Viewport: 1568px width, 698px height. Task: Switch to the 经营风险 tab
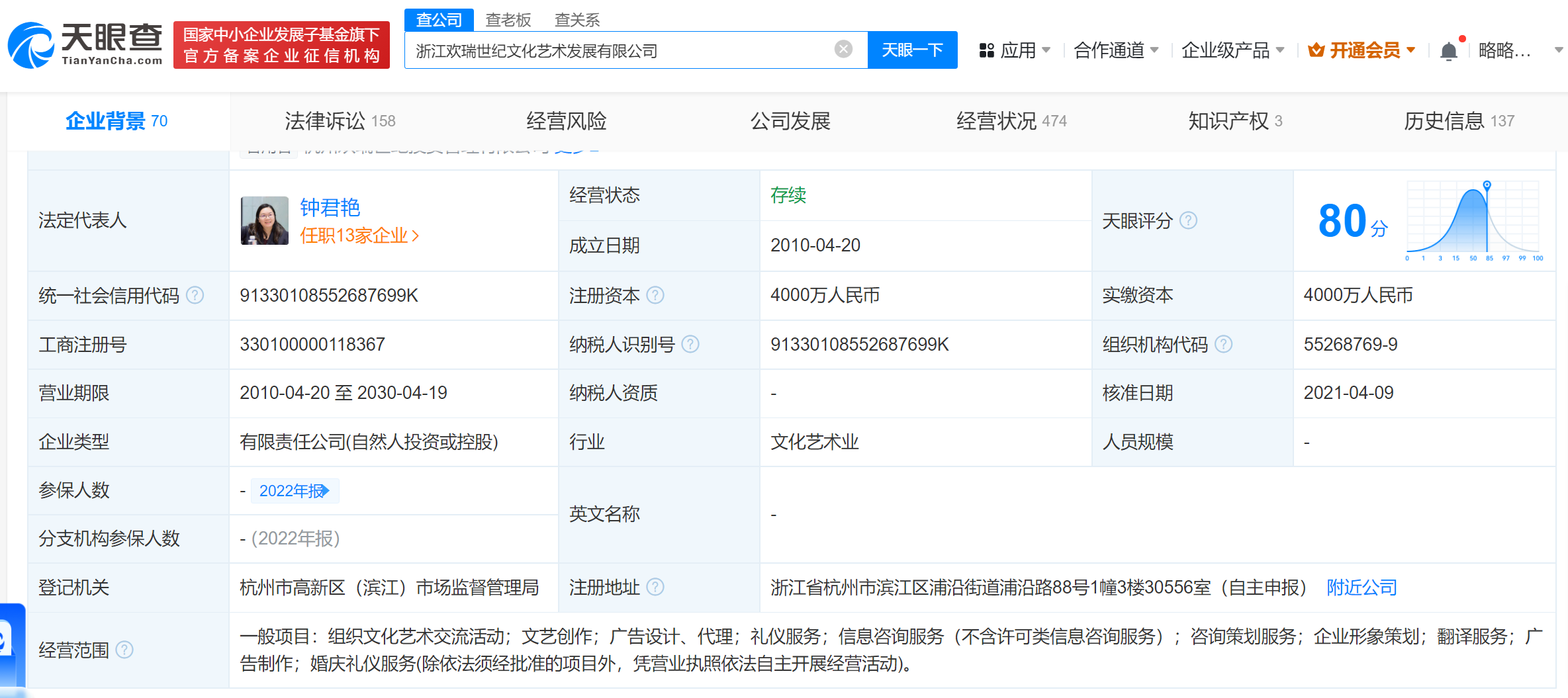point(567,121)
